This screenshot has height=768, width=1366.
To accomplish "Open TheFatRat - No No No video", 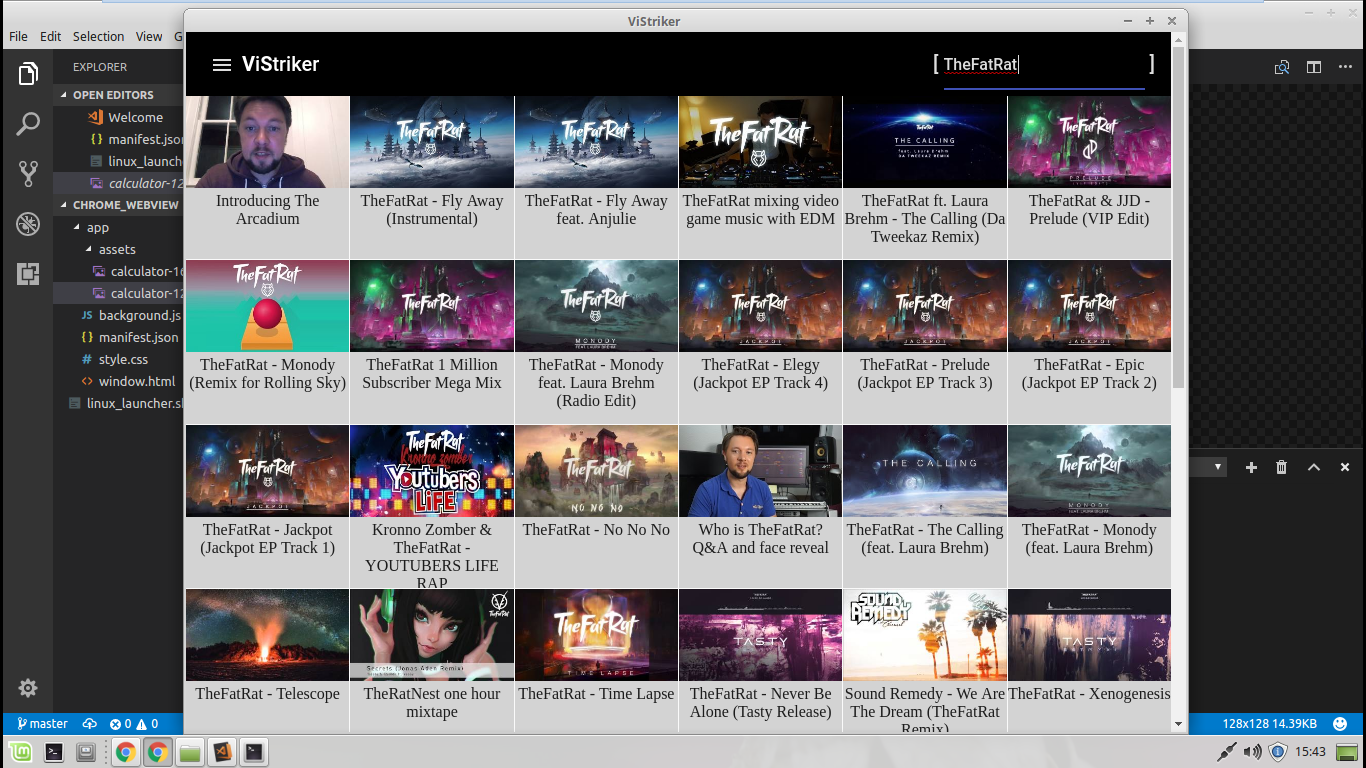I will [x=596, y=471].
